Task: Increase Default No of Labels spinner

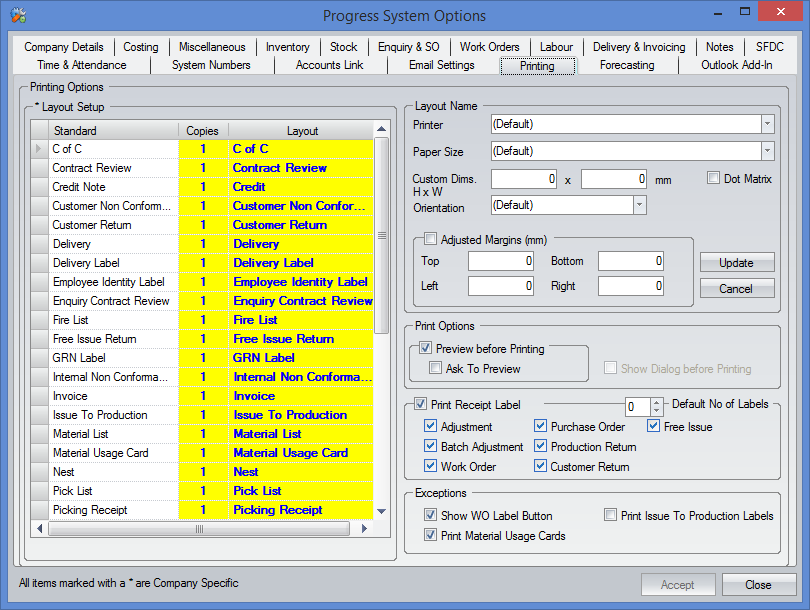Action: 656,402
